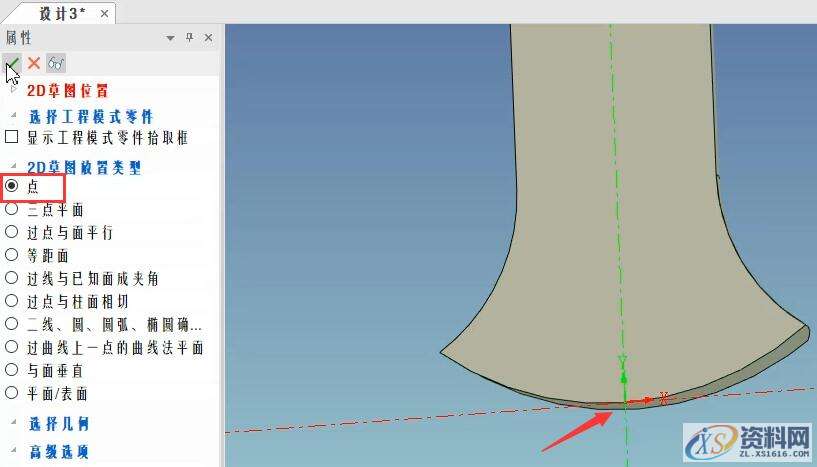This screenshot has width=817, height=467.
Task: Pin the 属性 panel with pushpin icon
Action: 189,38
